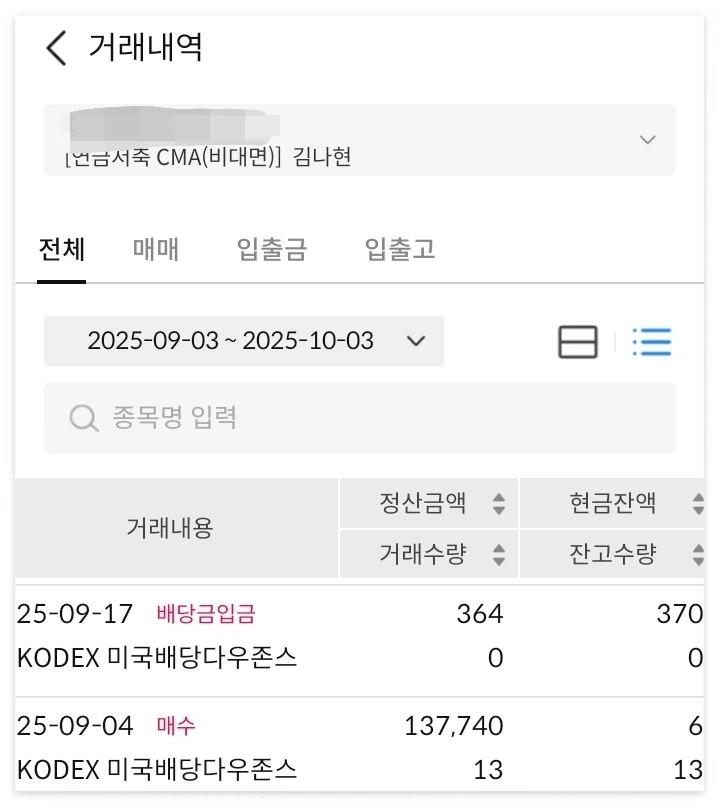This screenshot has height=806, width=719.
Task: Tap the search magnifier icon
Action: tap(83, 417)
